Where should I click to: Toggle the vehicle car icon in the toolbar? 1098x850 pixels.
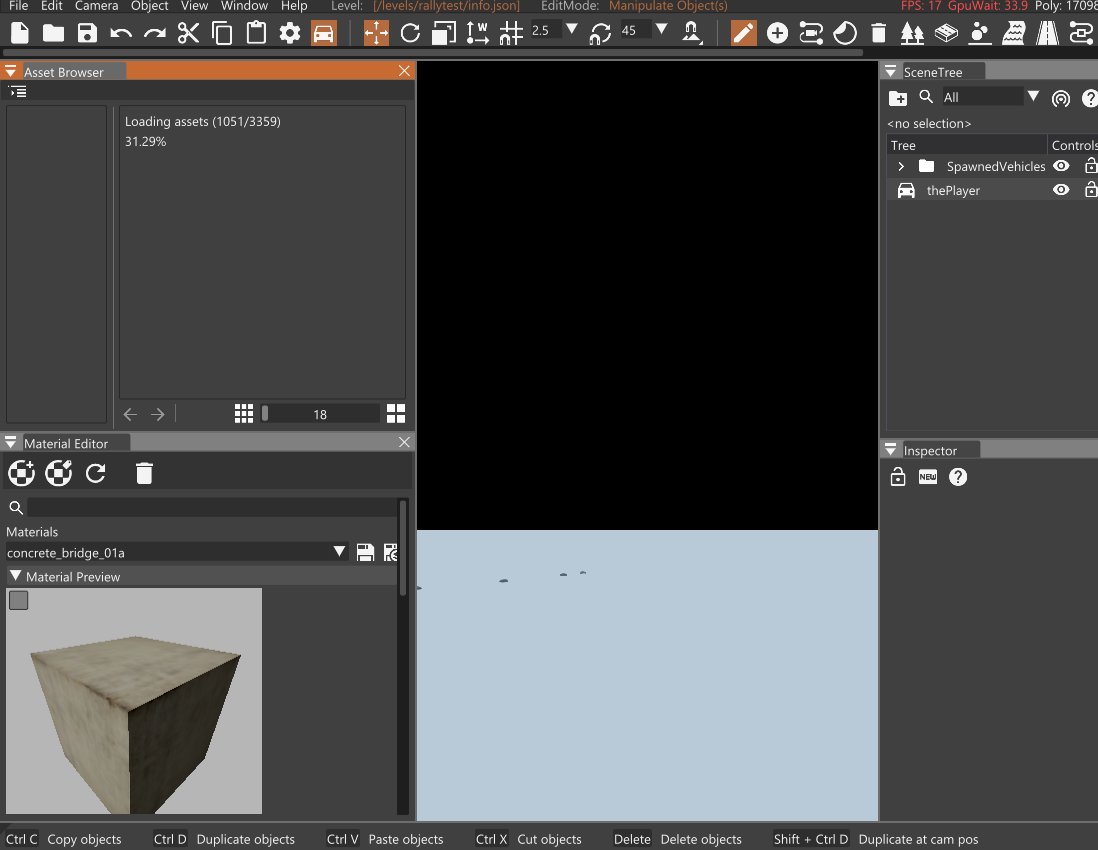pos(324,33)
